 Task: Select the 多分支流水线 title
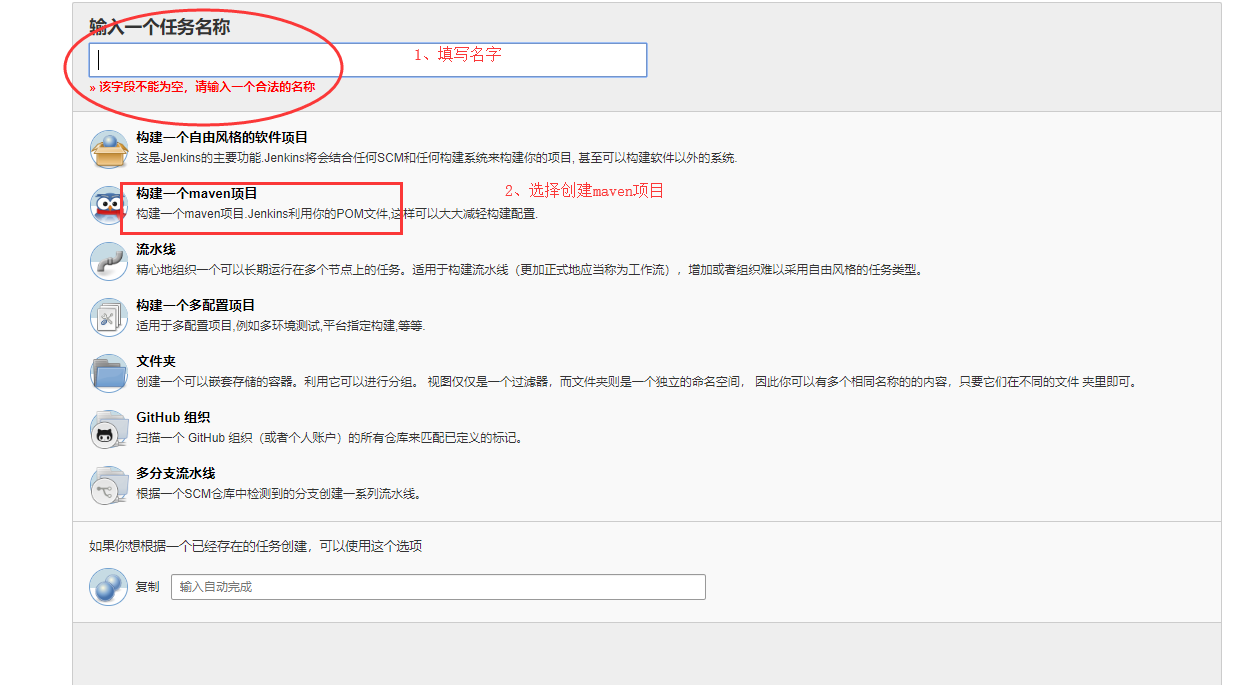click(176, 474)
